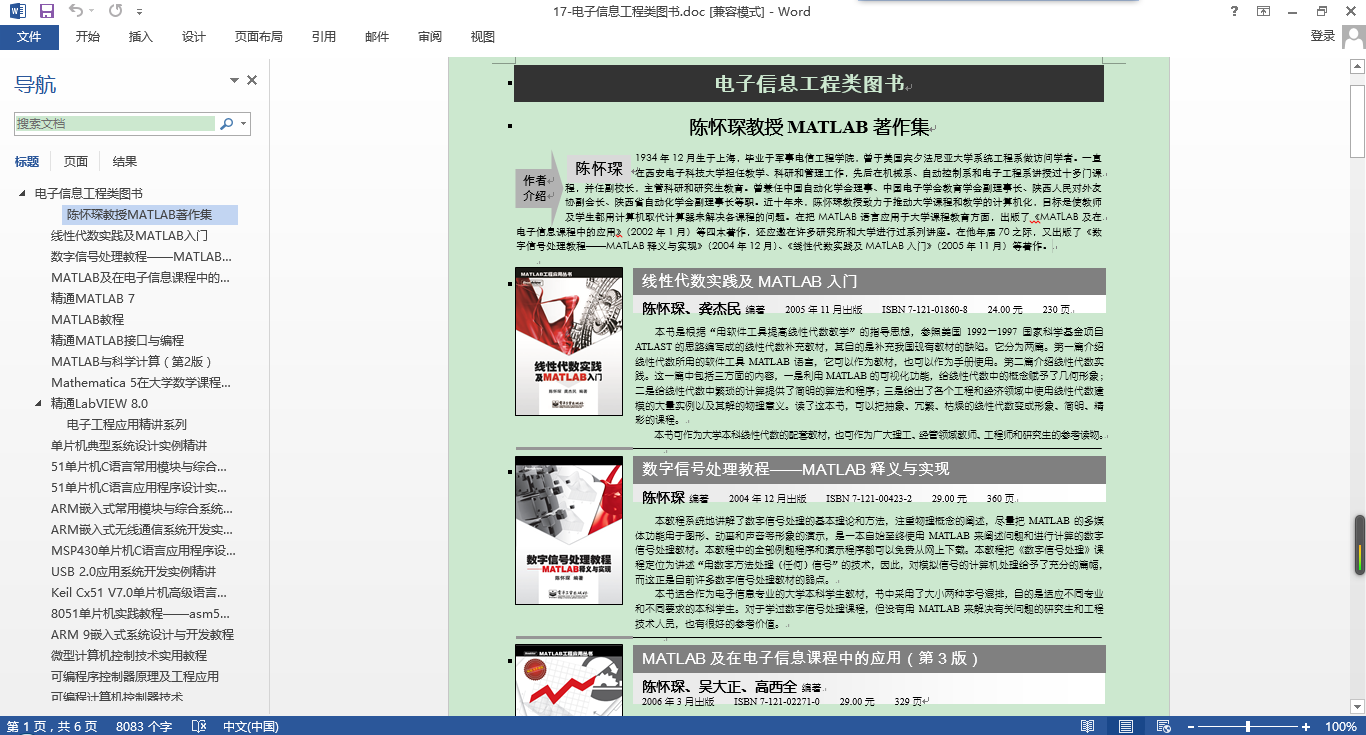Click the 线性代数实践及 MATLAB 入门 title bar
This screenshot has width=1366, height=735.
click(x=869, y=281)
